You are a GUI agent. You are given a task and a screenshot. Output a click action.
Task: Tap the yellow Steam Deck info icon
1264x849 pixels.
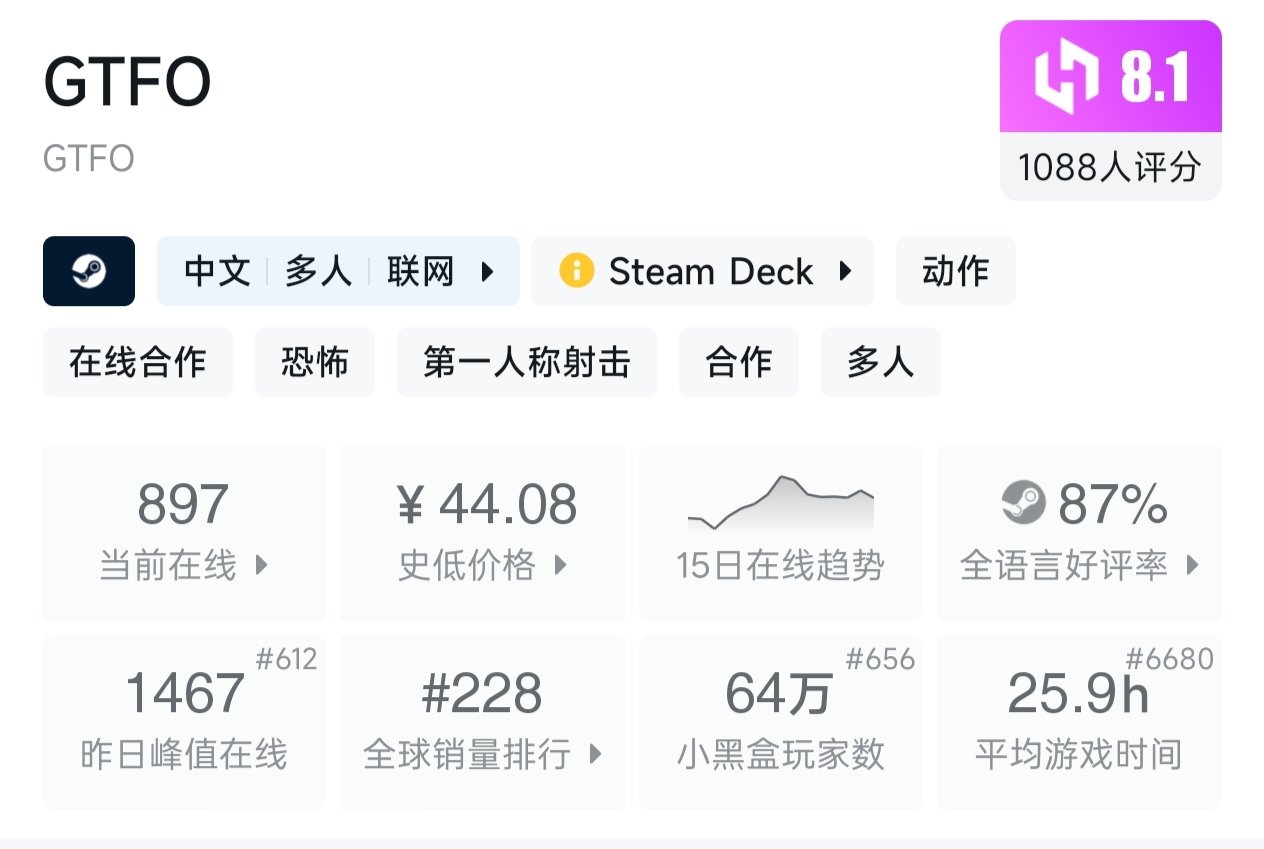576,271
